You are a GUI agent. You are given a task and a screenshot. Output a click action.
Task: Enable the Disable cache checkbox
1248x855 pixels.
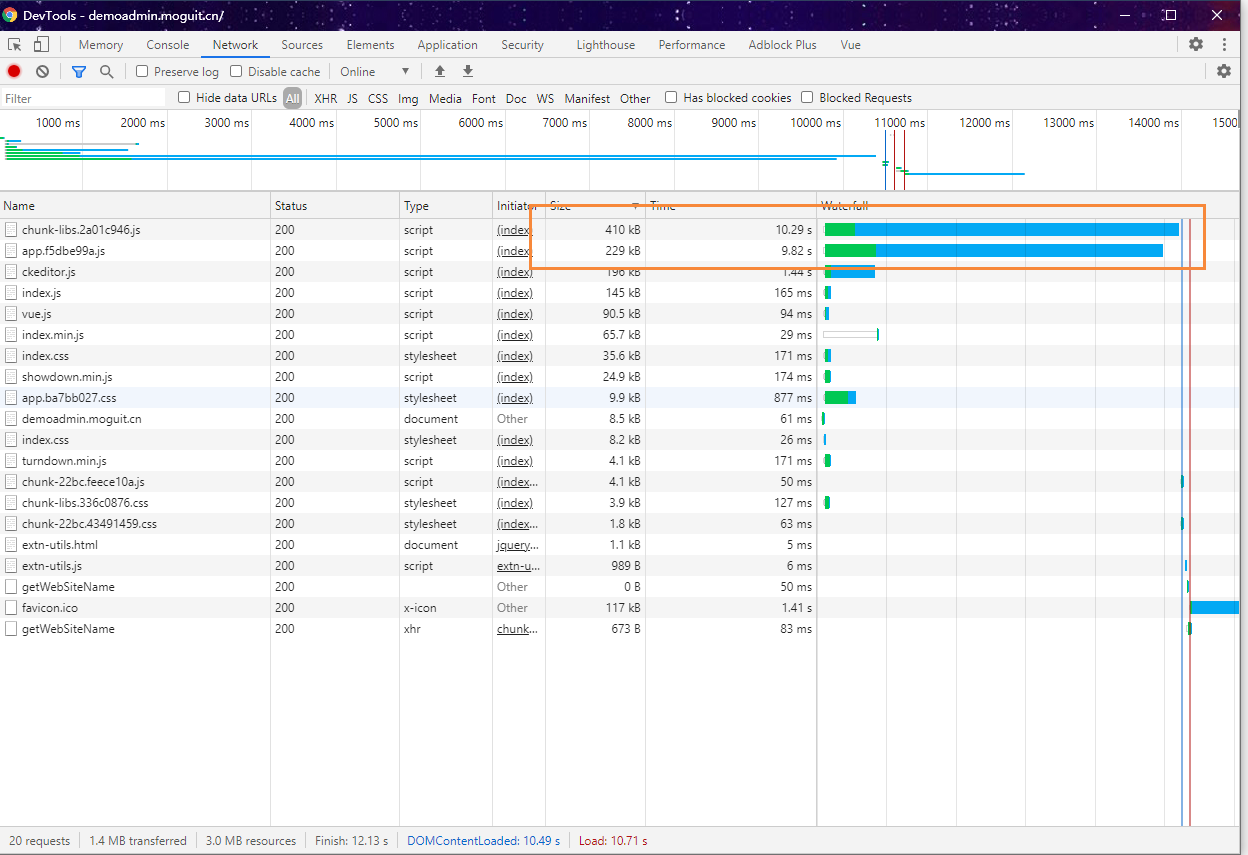tap(236, 72)
